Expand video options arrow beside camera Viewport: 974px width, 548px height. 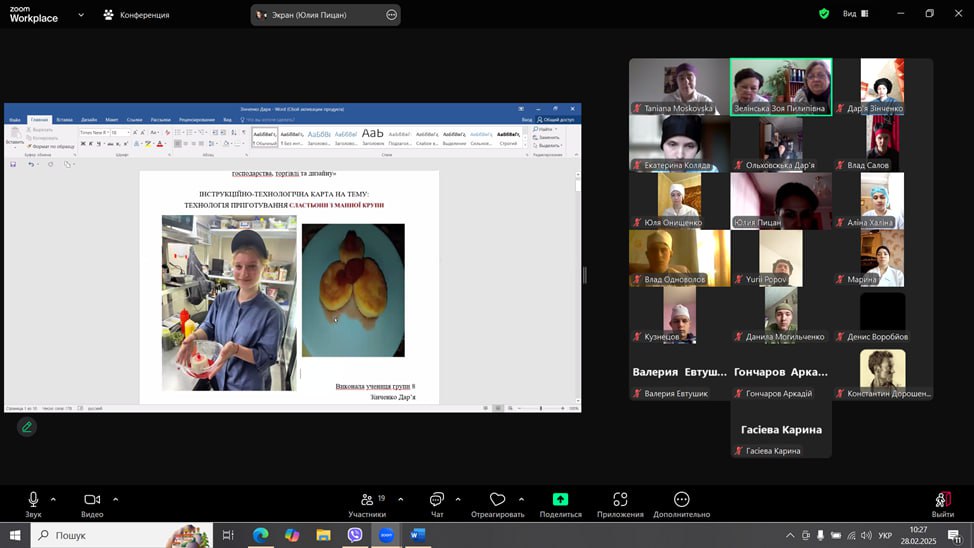[115, 499]
